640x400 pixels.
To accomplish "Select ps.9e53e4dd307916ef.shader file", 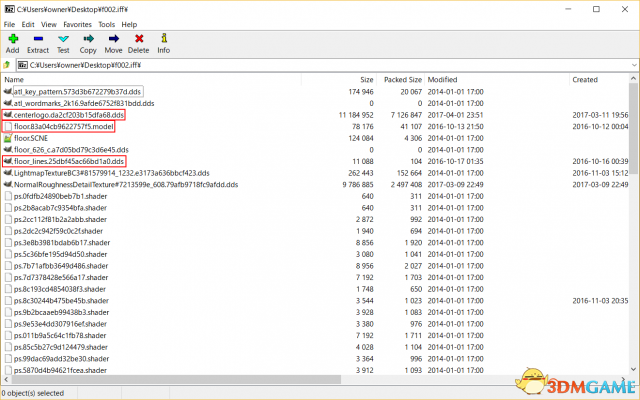I will (x=60, y=324).
